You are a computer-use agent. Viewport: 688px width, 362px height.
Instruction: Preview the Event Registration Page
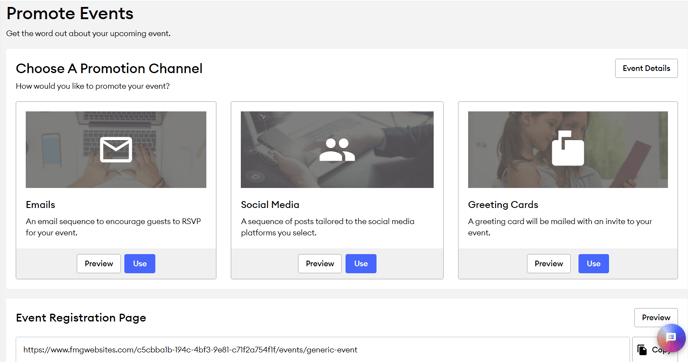tap(656, 318)
